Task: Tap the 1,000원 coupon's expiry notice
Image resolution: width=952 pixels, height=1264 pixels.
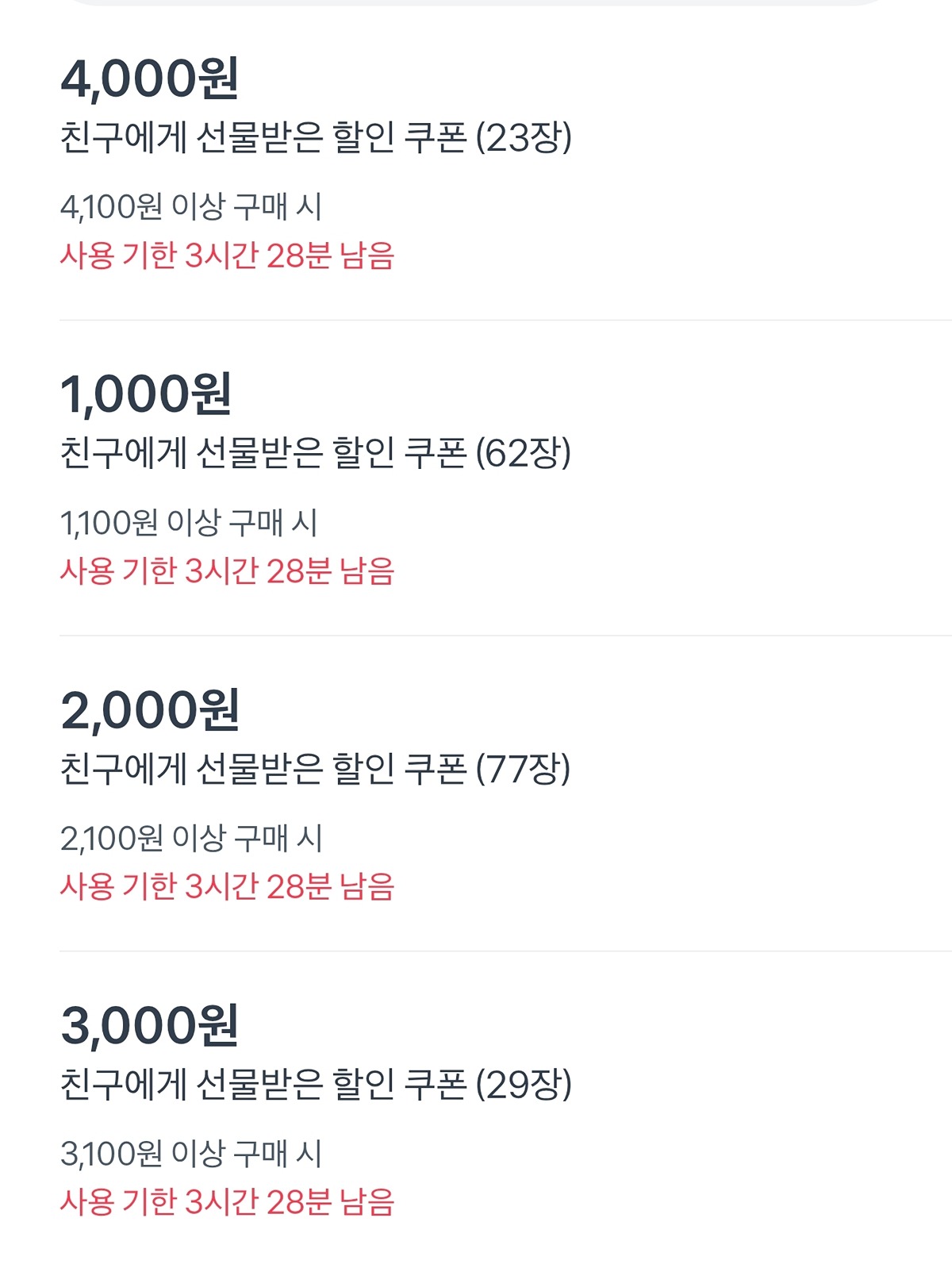Action: 227,571
